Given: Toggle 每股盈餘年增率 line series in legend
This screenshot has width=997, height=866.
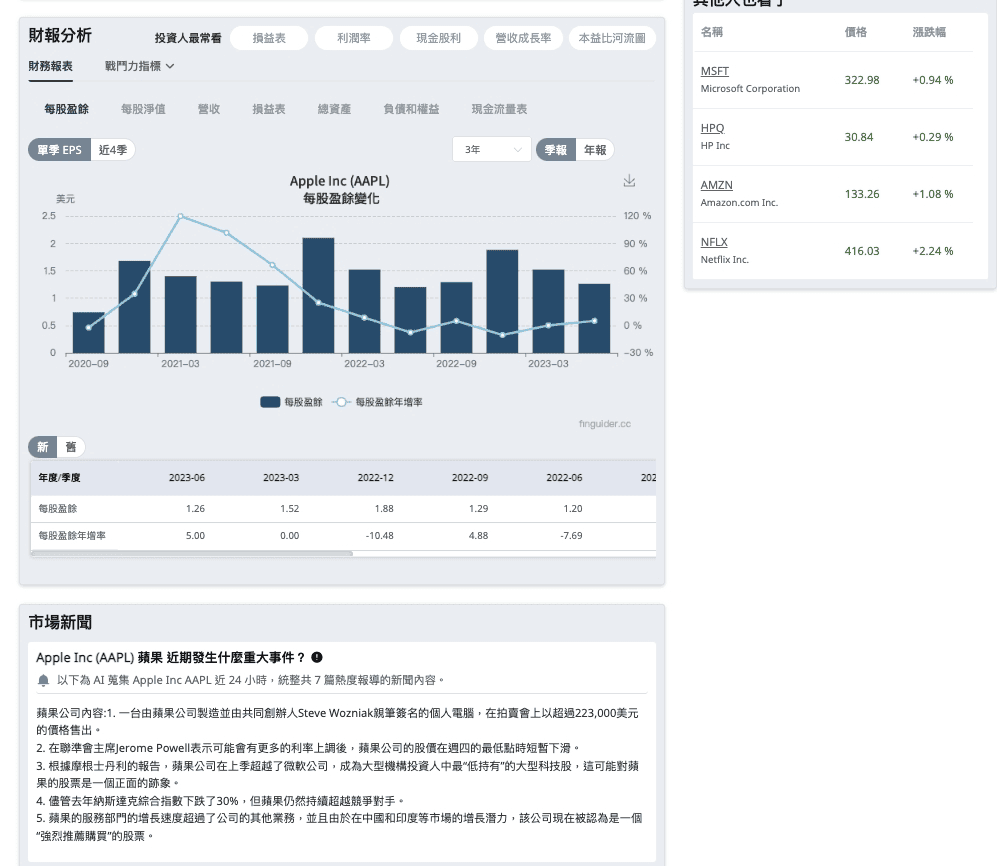Looking at the screenshot, I should click(377, 402).
